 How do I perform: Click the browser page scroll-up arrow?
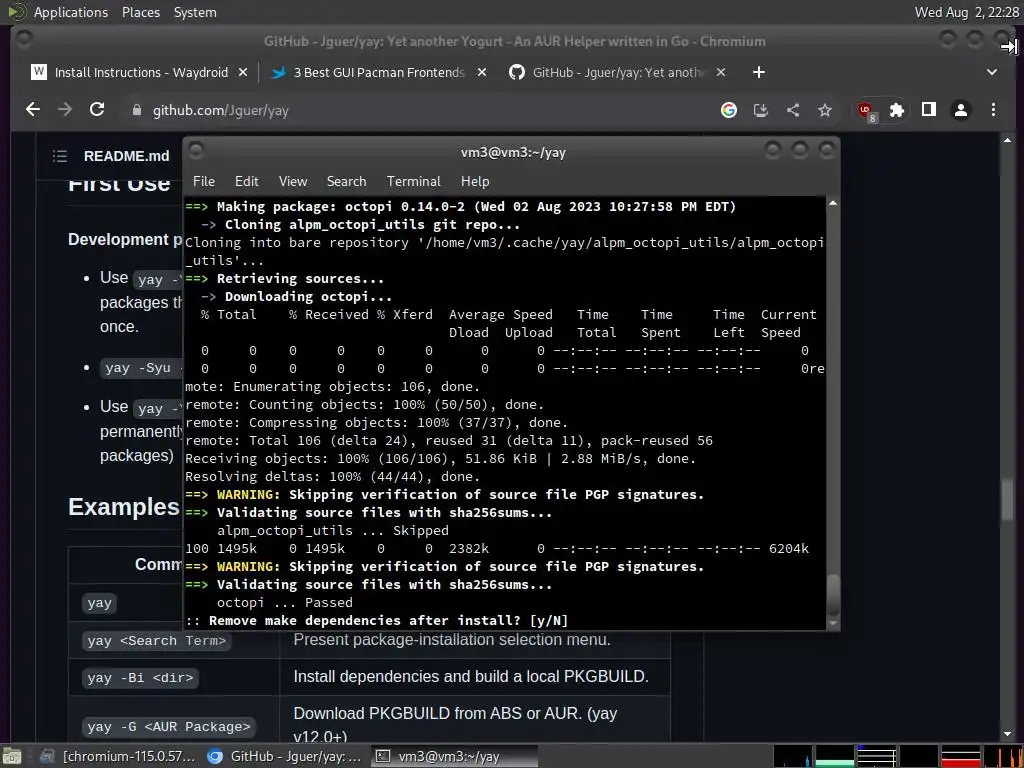1007,140
